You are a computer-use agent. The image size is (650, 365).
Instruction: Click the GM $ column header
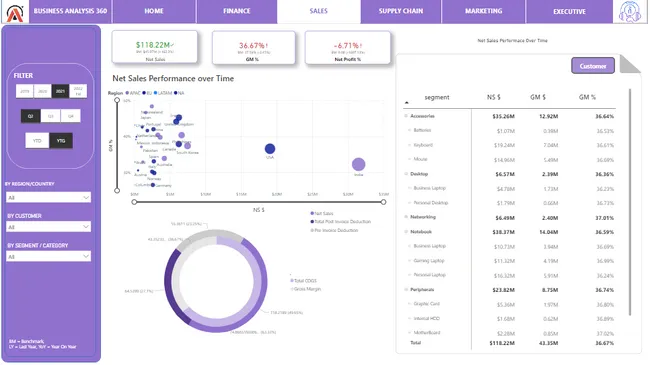pyautogui.click(x=538, y=97)
